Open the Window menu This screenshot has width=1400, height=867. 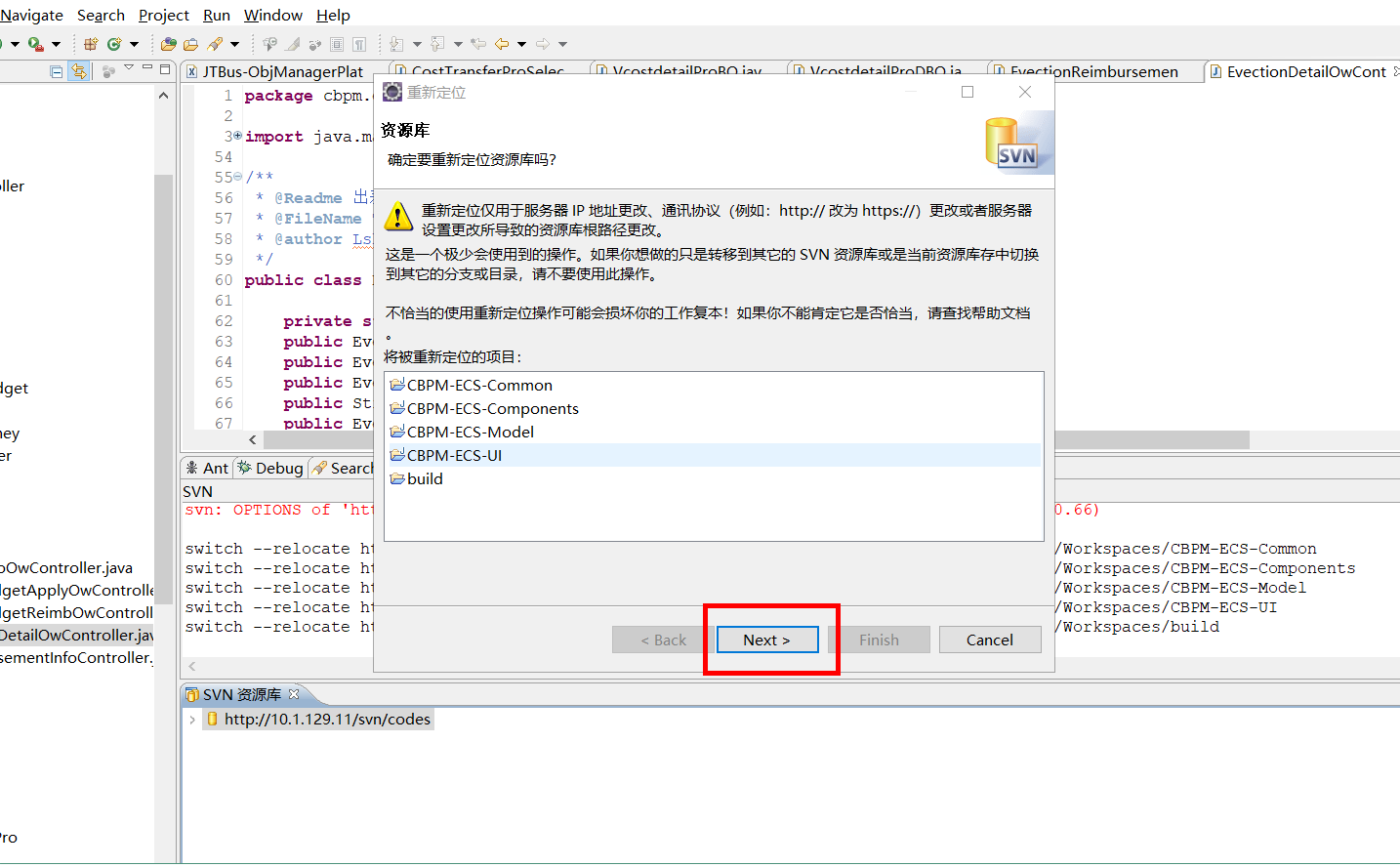[x=272, y=15]
